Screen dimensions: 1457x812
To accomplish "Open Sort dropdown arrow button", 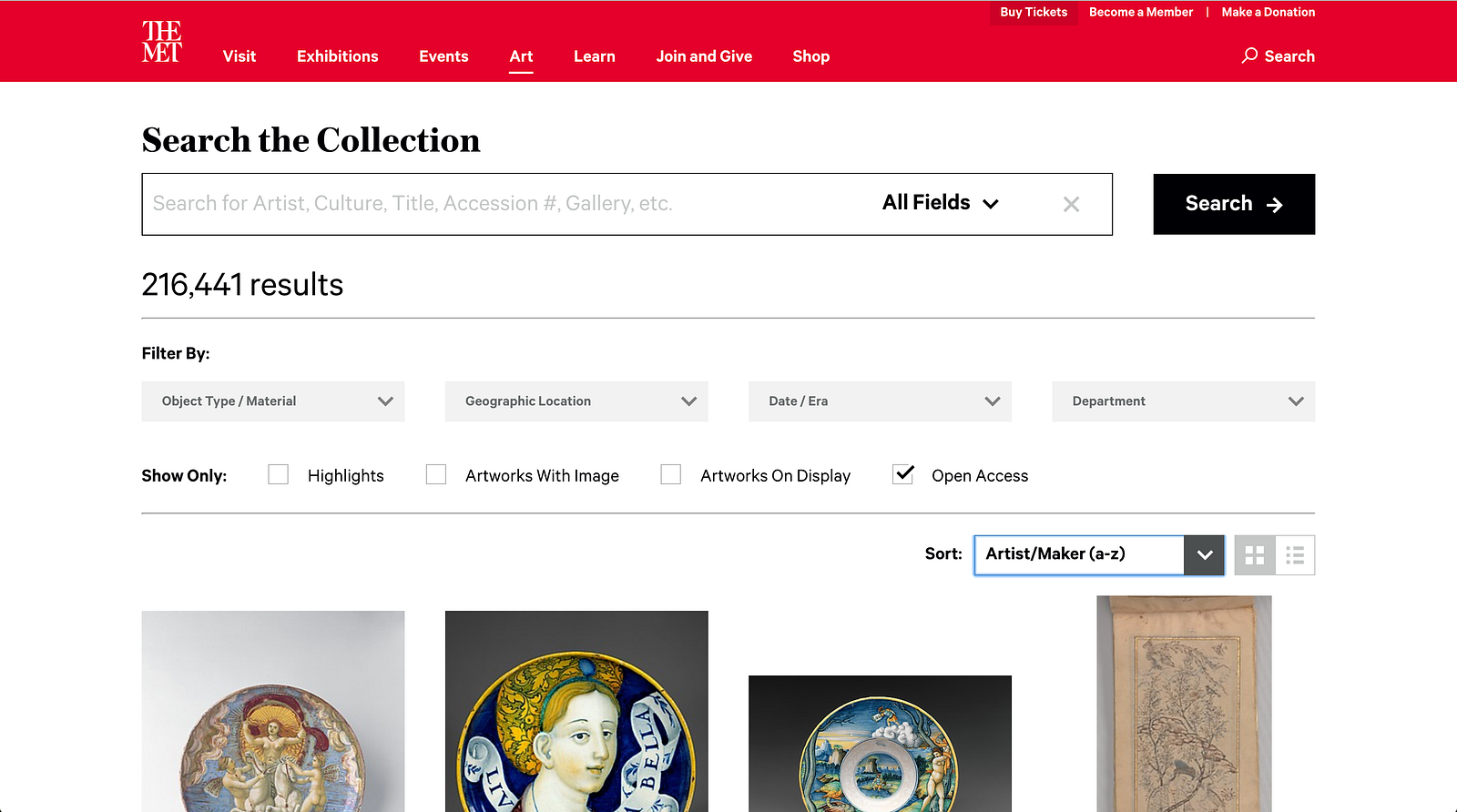I will click(1204, 555).
